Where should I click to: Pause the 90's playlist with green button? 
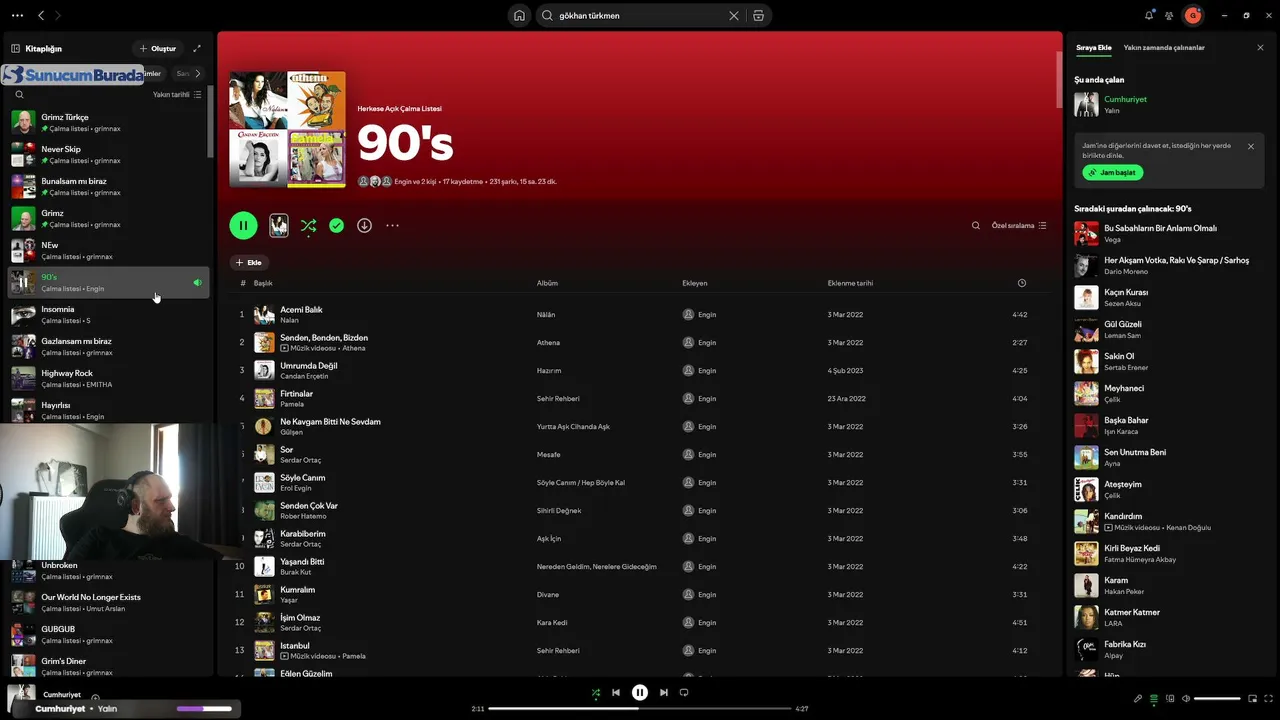(243, 225)
